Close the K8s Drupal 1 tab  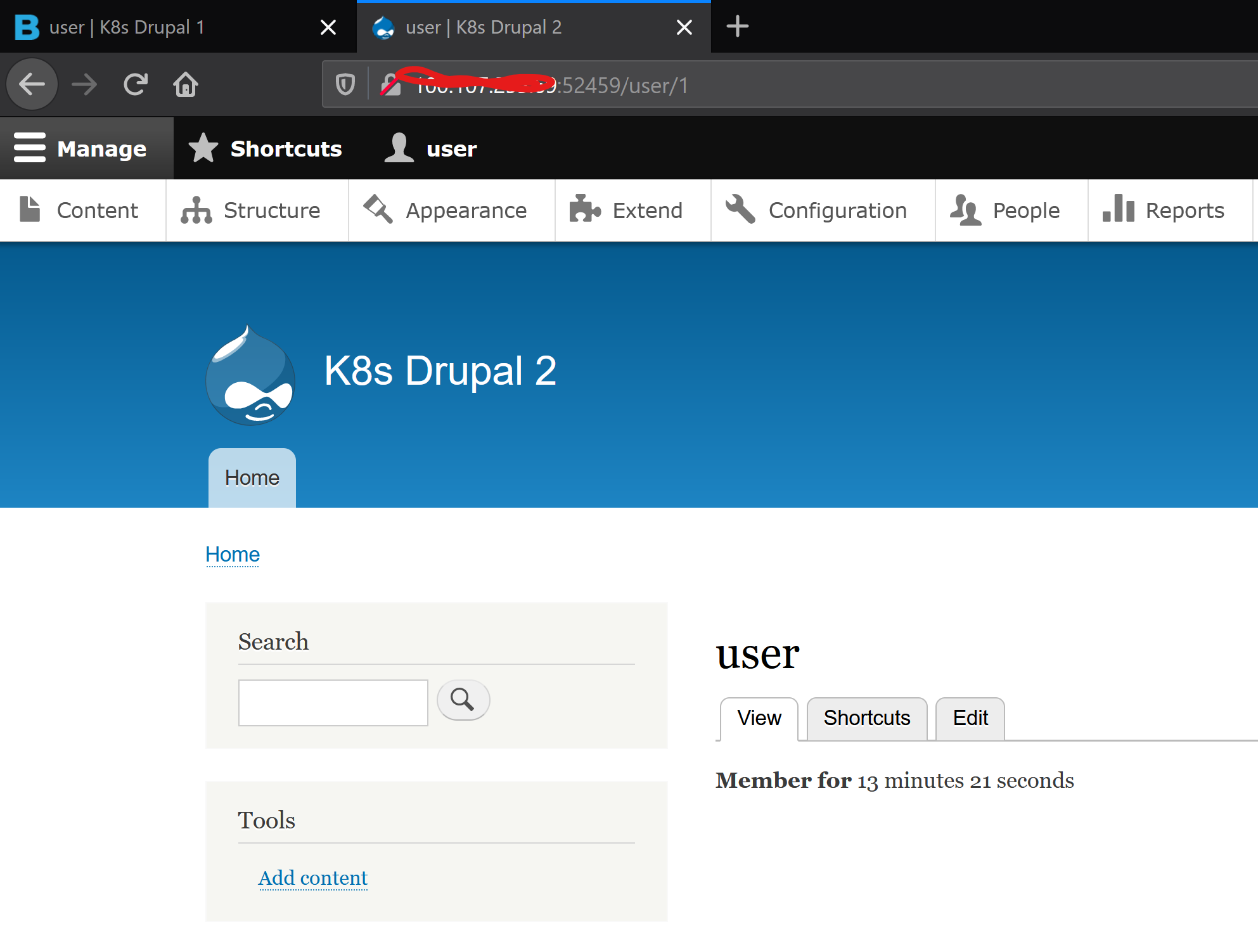(328, 27)
